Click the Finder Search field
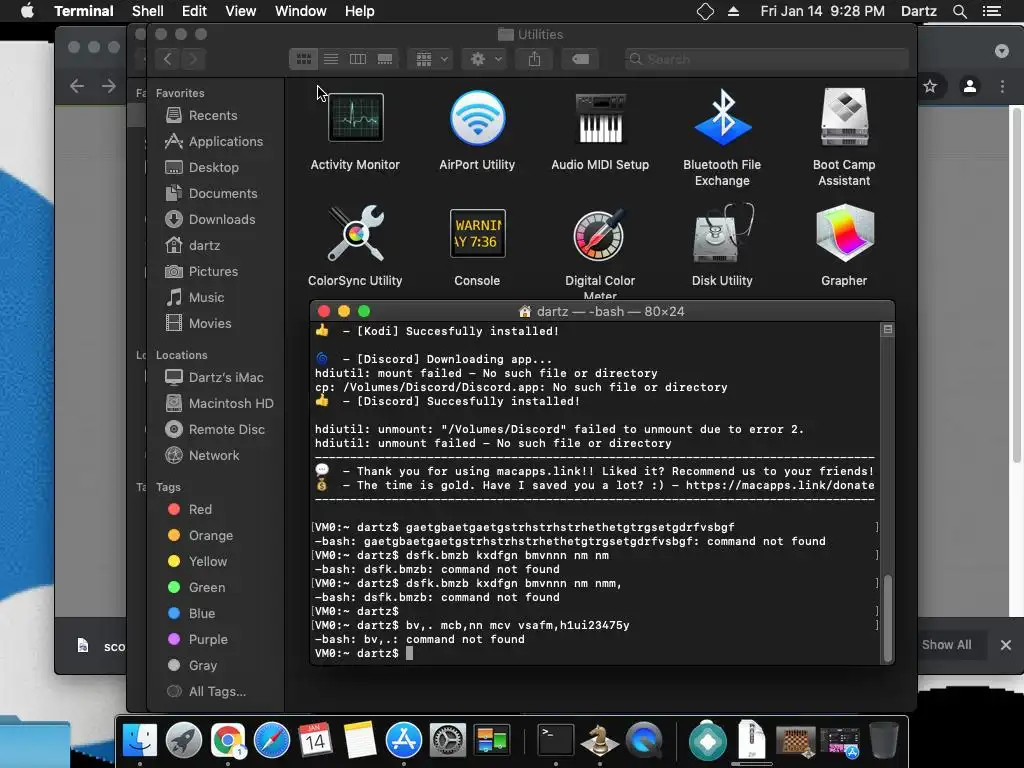 766,59
